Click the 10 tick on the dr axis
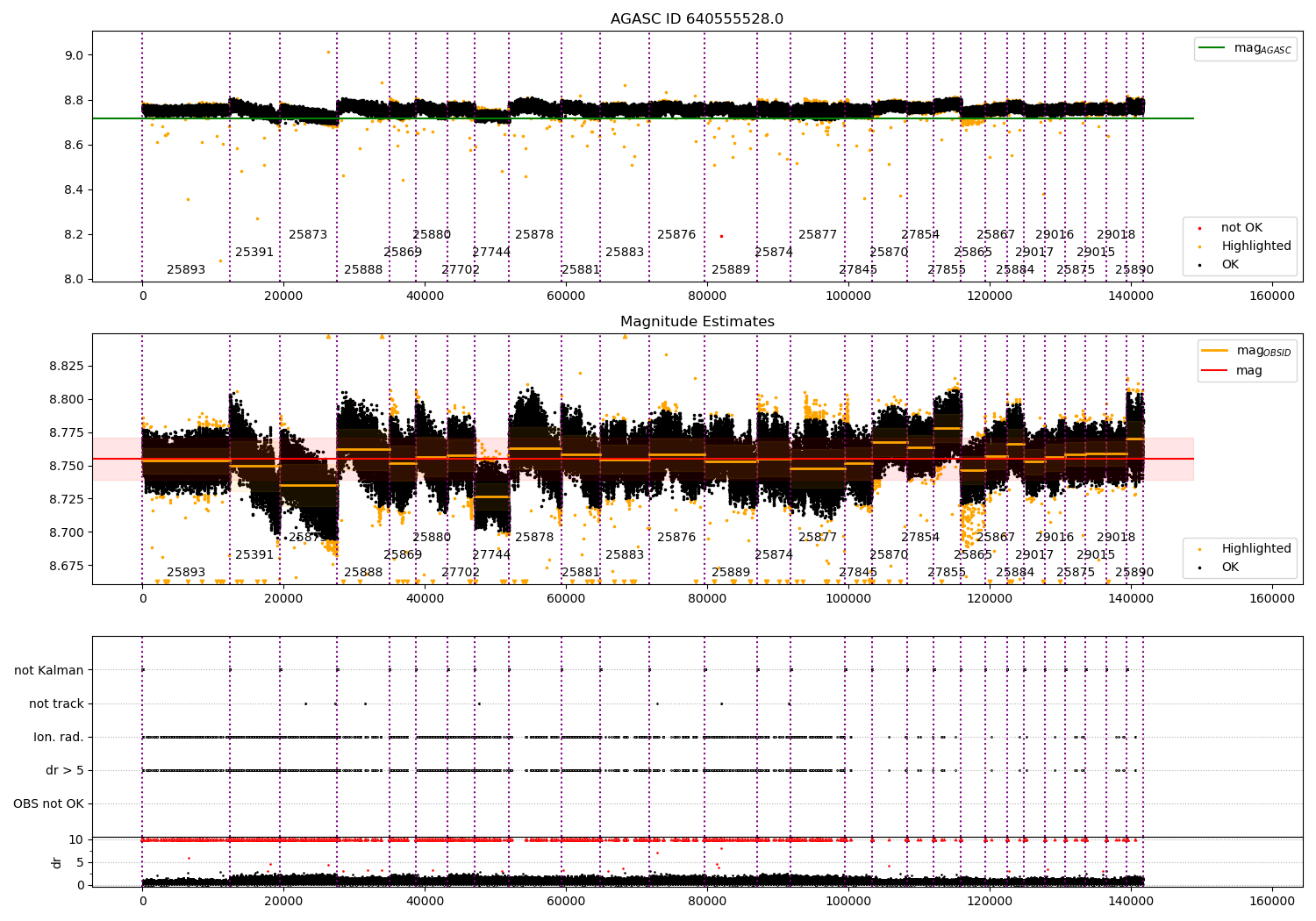 coord(77,840)
